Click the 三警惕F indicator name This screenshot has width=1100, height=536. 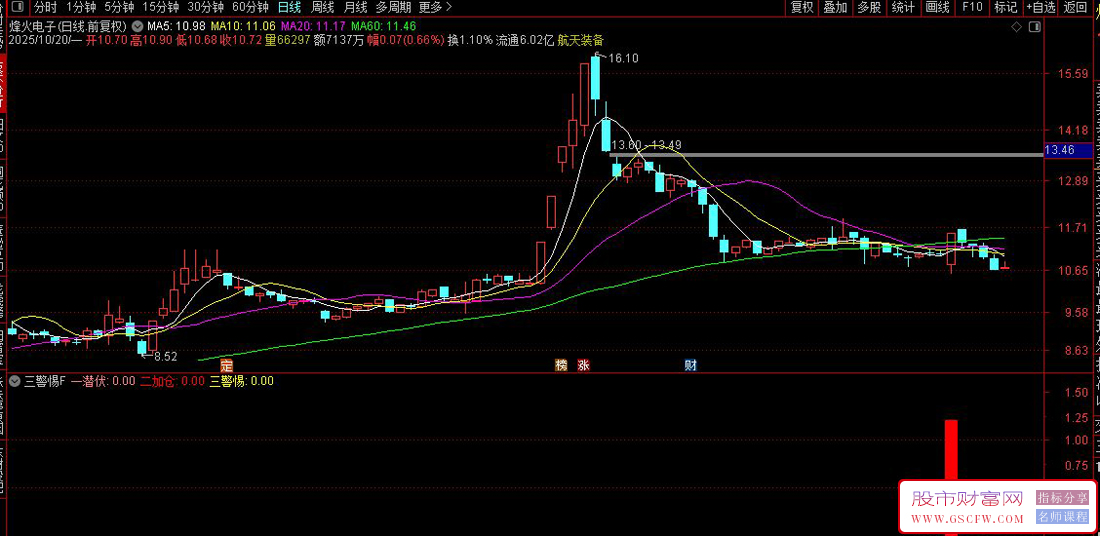point(44,381)
